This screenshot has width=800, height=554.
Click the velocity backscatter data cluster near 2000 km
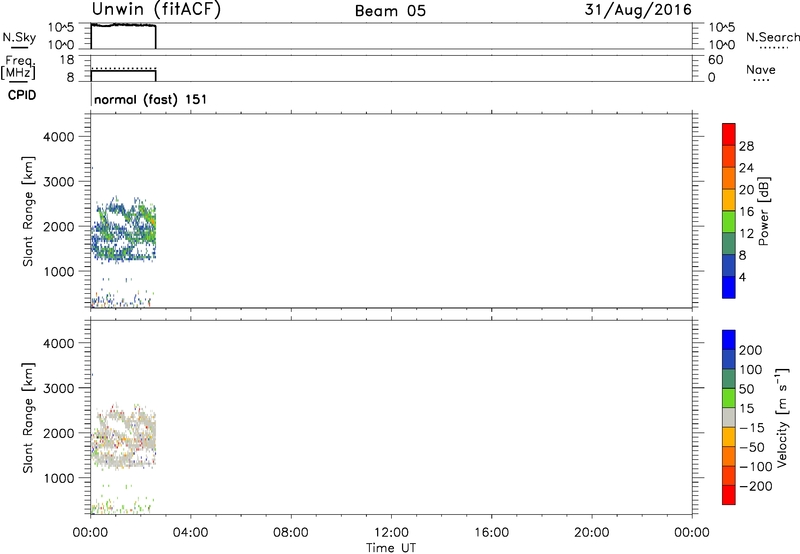click(124, 436)
